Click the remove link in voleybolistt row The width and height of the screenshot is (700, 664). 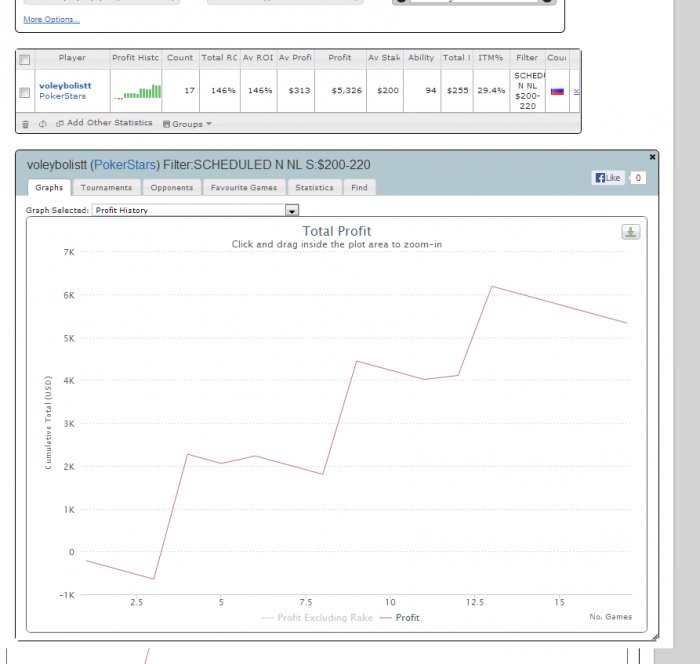click(576, 91)
